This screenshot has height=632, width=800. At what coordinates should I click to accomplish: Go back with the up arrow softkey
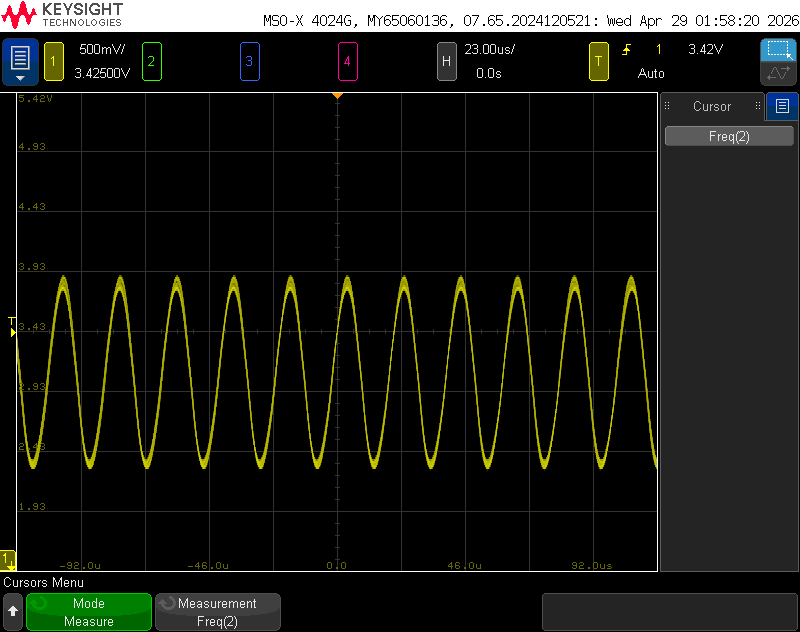coord(13,611)
